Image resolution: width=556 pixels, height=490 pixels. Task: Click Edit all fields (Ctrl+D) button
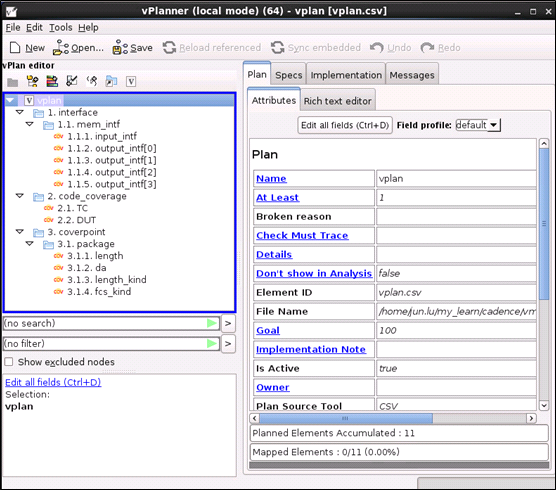[345, 125]
